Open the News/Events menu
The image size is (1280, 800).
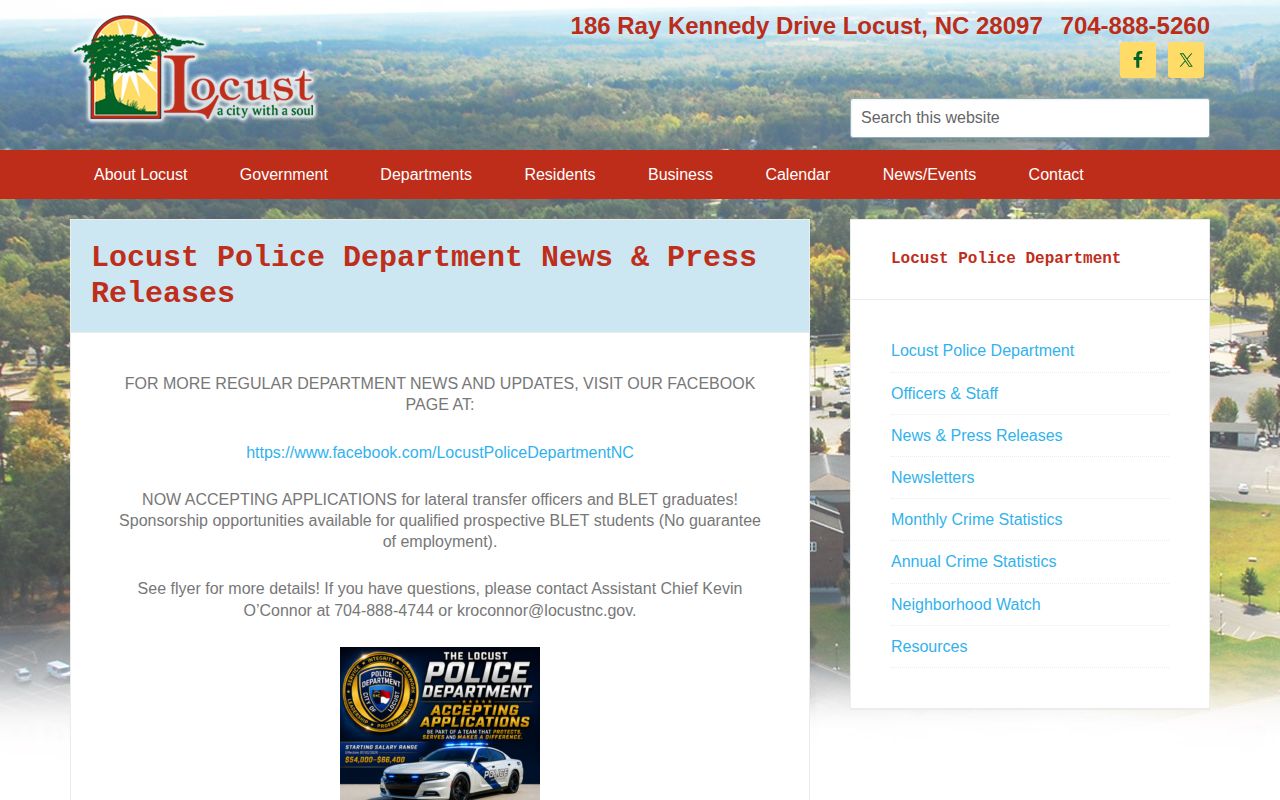(929, 174)
